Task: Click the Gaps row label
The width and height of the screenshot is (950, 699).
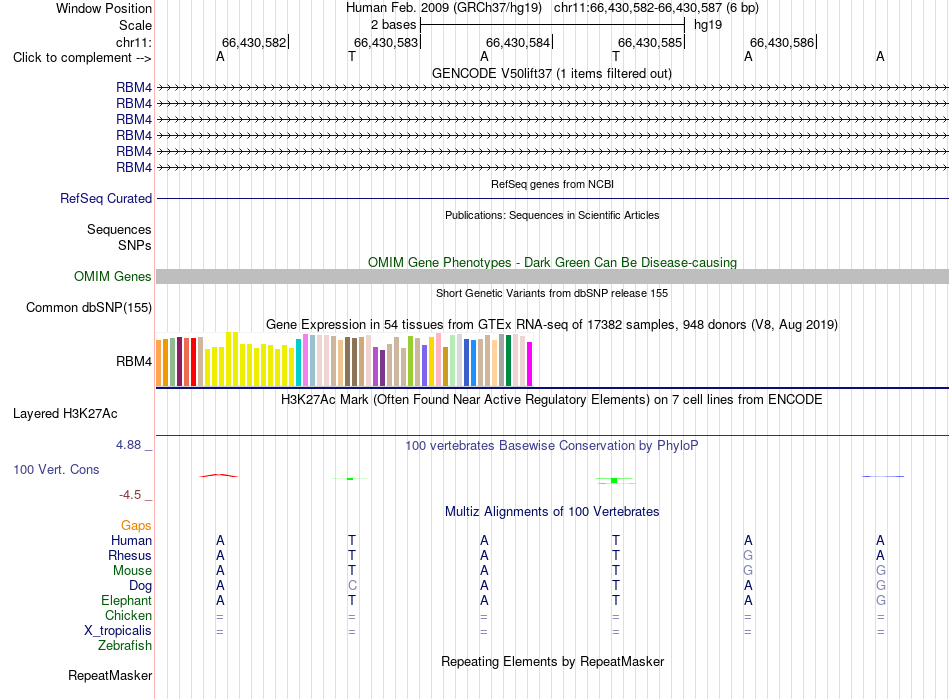Action: (x=136, y=525)
